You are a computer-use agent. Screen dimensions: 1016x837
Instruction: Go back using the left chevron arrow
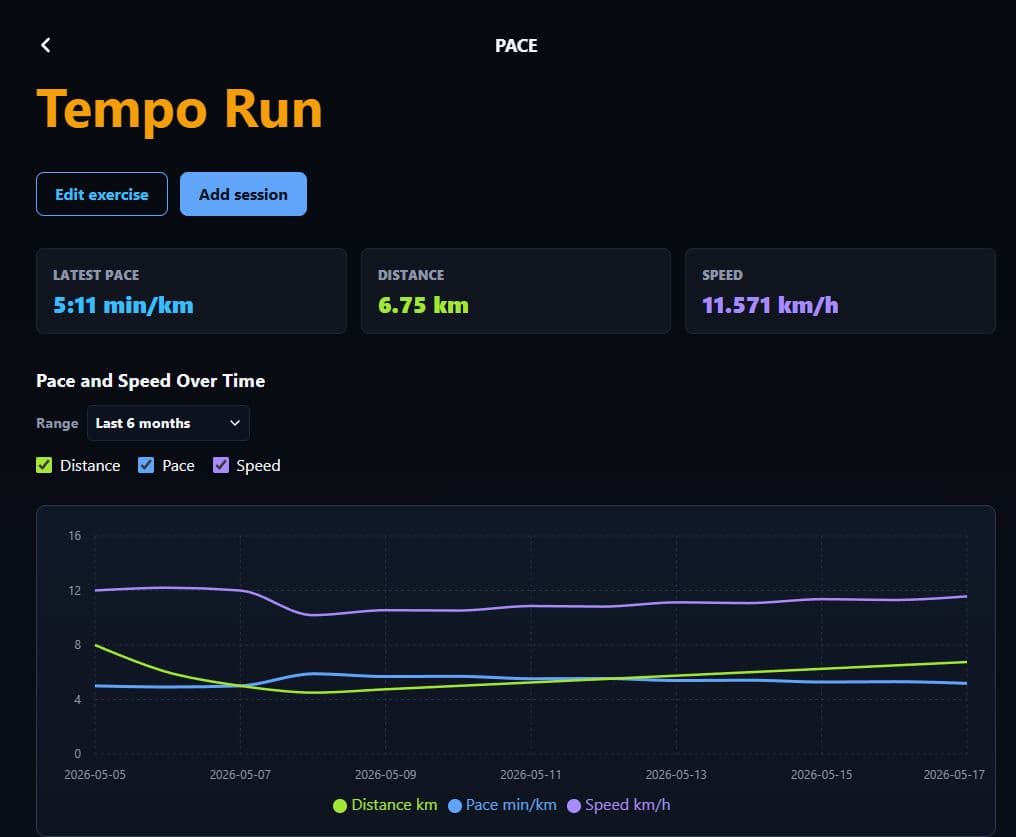click(x=45, y=45)
